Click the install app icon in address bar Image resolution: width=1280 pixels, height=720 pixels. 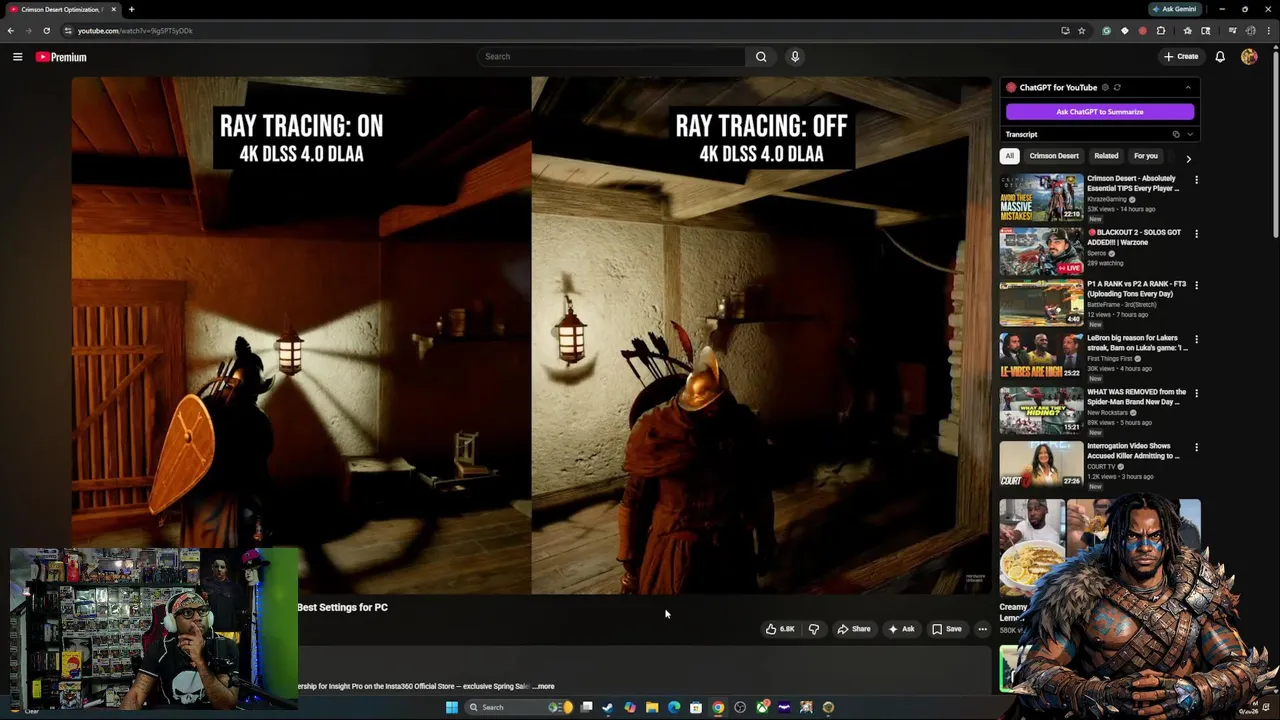1065,31
